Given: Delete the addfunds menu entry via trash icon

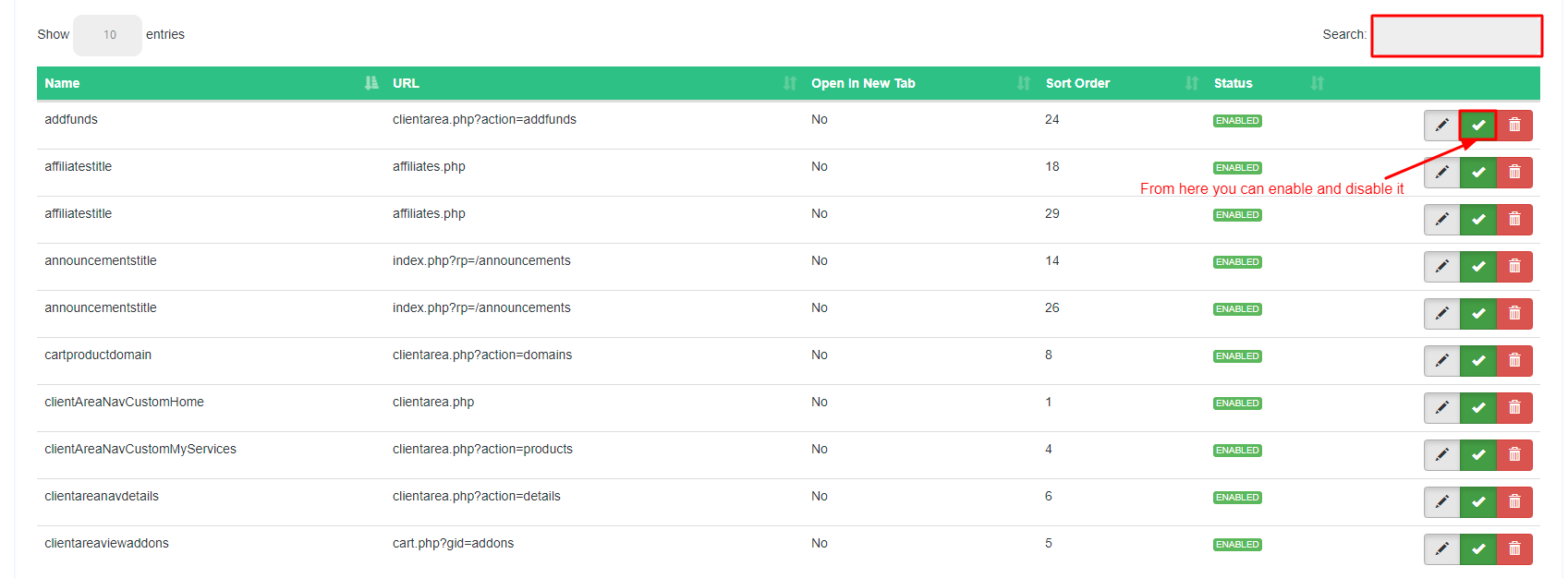Looking at the screenshot, I should click(x=1514, y=126).
